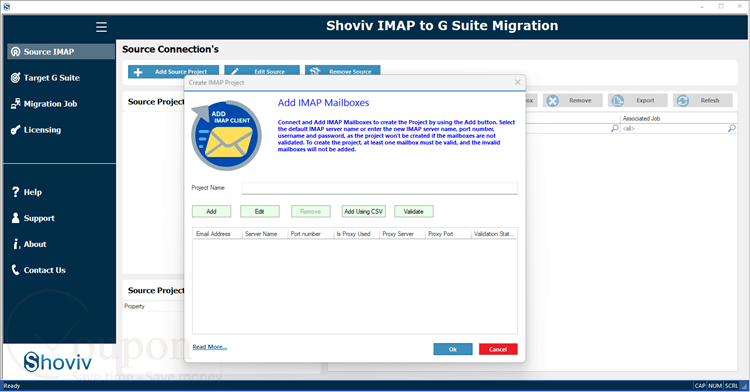Viewport: 750px width, 392px height.
Task: Open About from sidebar
Action: (35, 244)
